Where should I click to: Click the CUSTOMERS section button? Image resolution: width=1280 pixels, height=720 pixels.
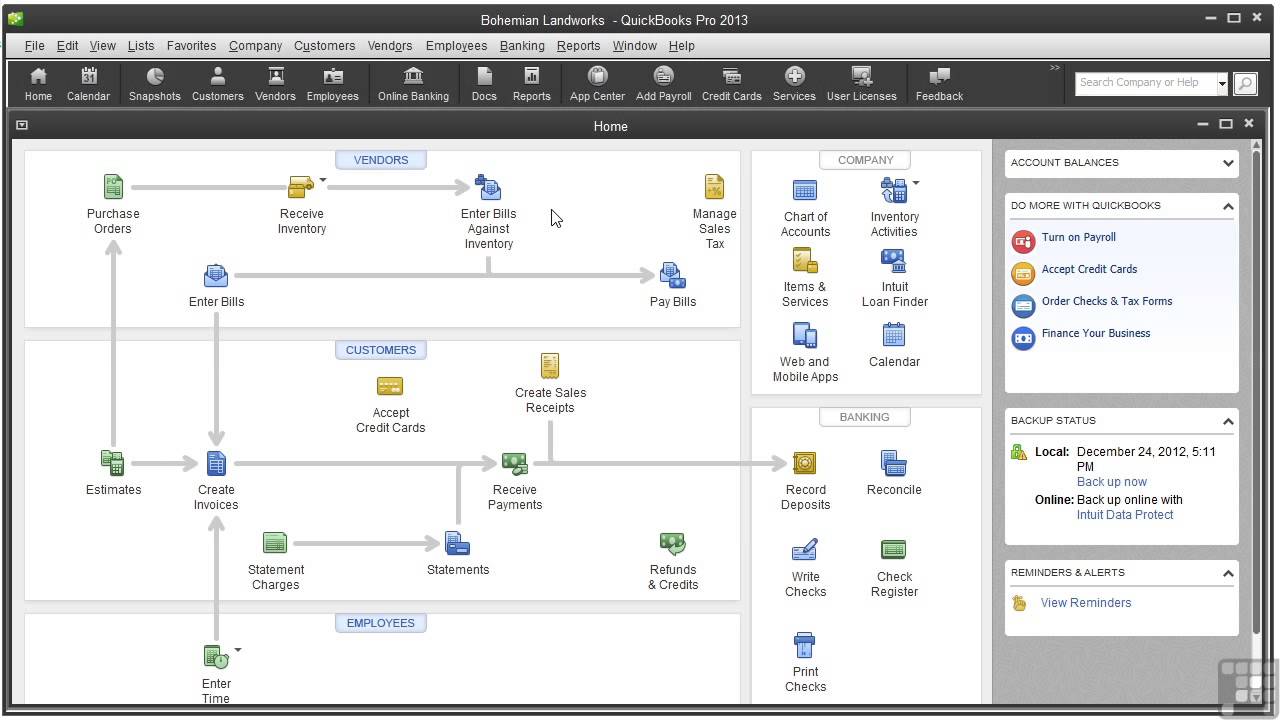[381, 350]
